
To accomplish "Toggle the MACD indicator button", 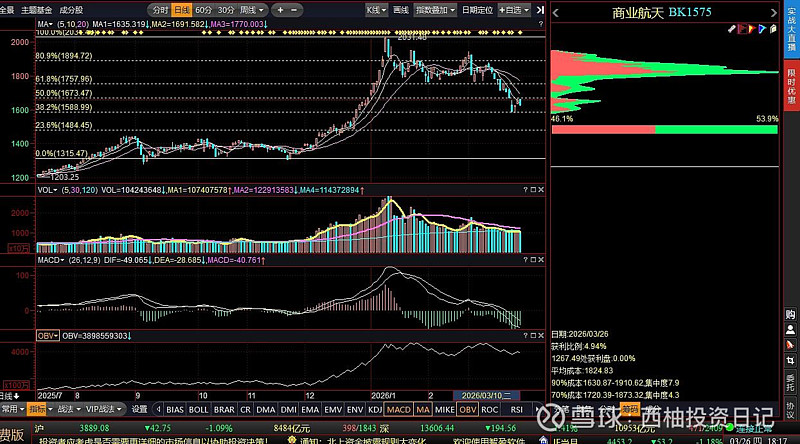I will click(x=398, y=409).
